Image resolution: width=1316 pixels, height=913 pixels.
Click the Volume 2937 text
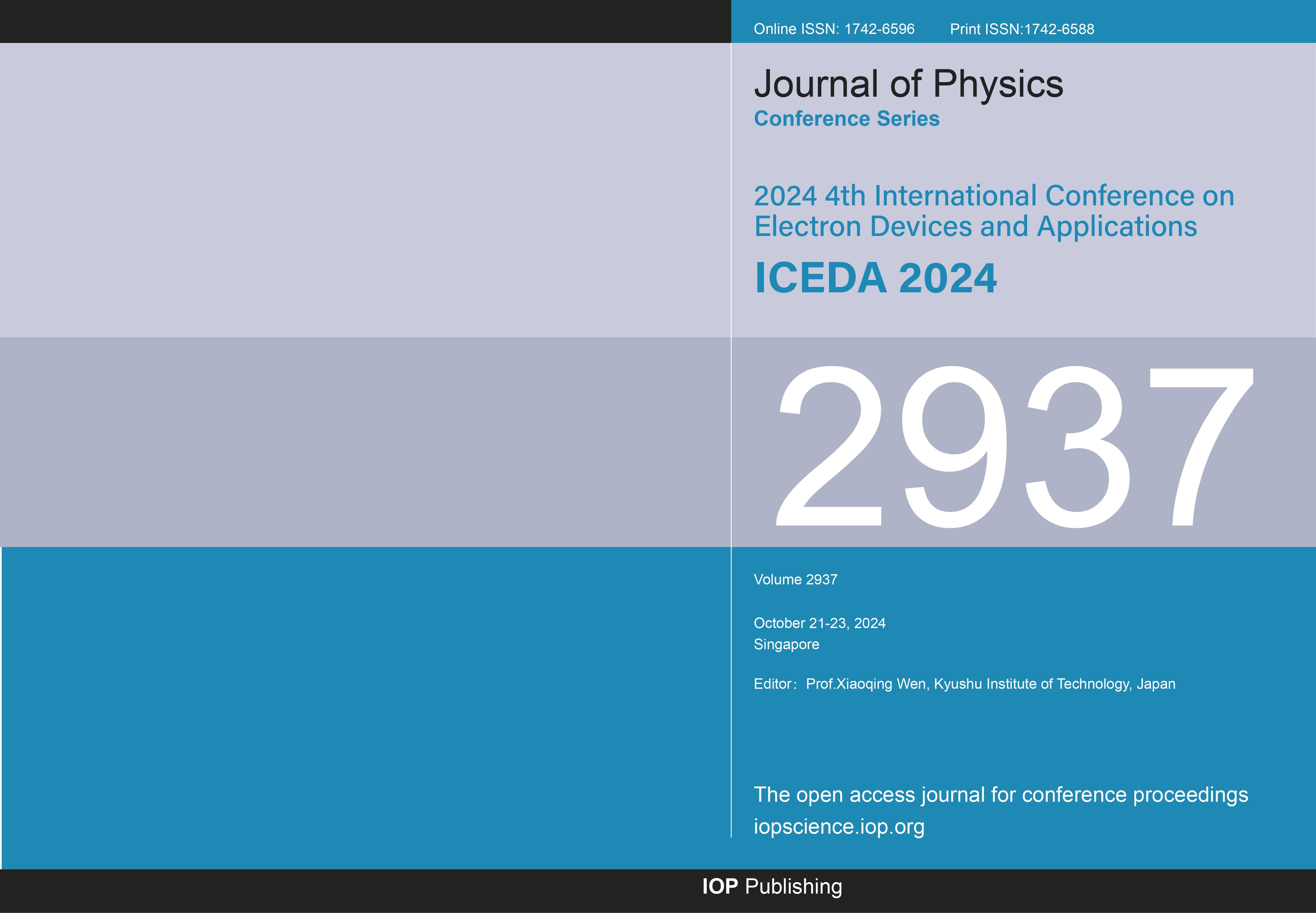pyautogui.click(x=795, y=580)
